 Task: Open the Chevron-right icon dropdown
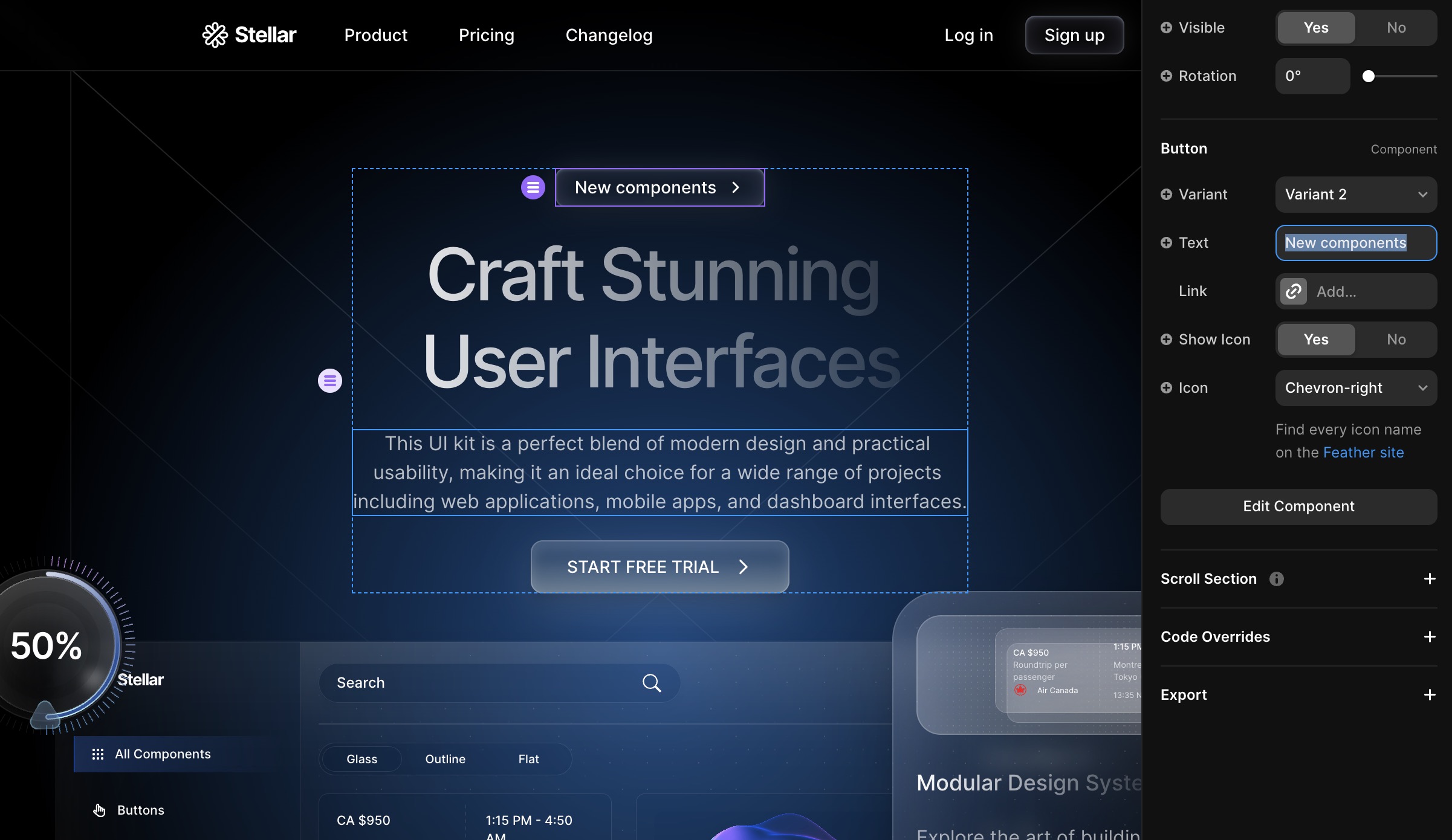point(1356,387)
